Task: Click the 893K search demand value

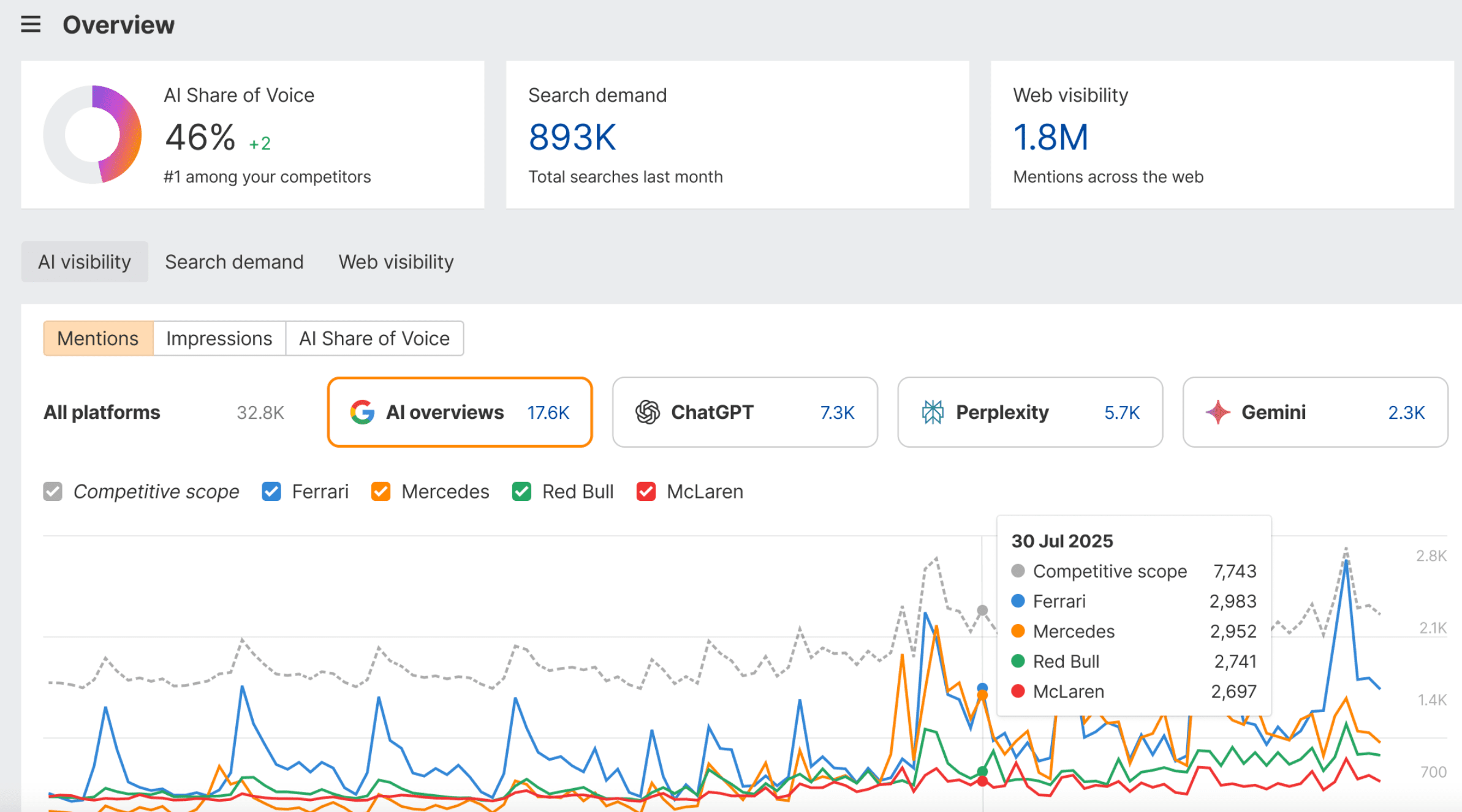Action: (572, 137)
